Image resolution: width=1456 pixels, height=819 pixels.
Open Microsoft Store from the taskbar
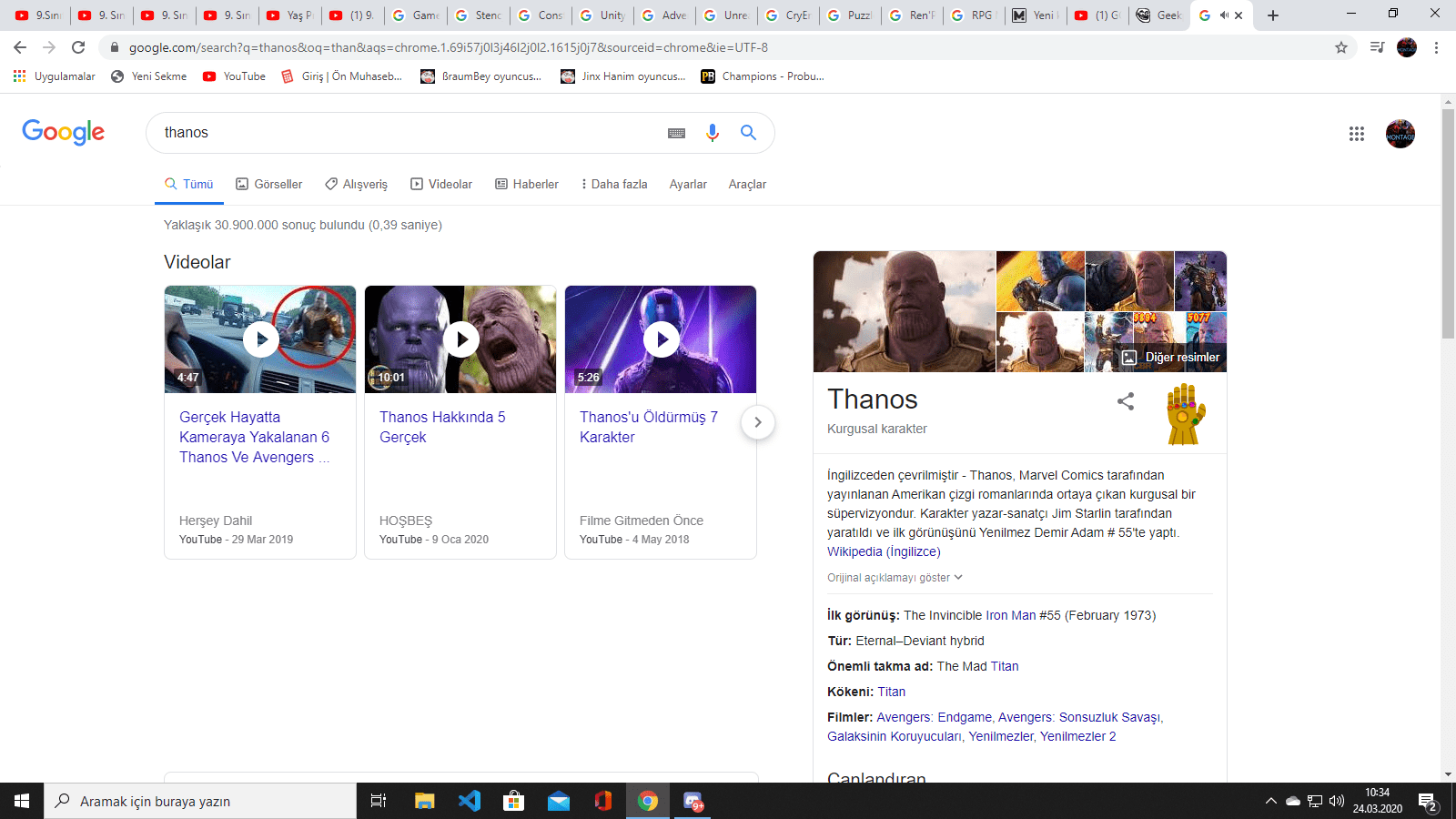514,801
